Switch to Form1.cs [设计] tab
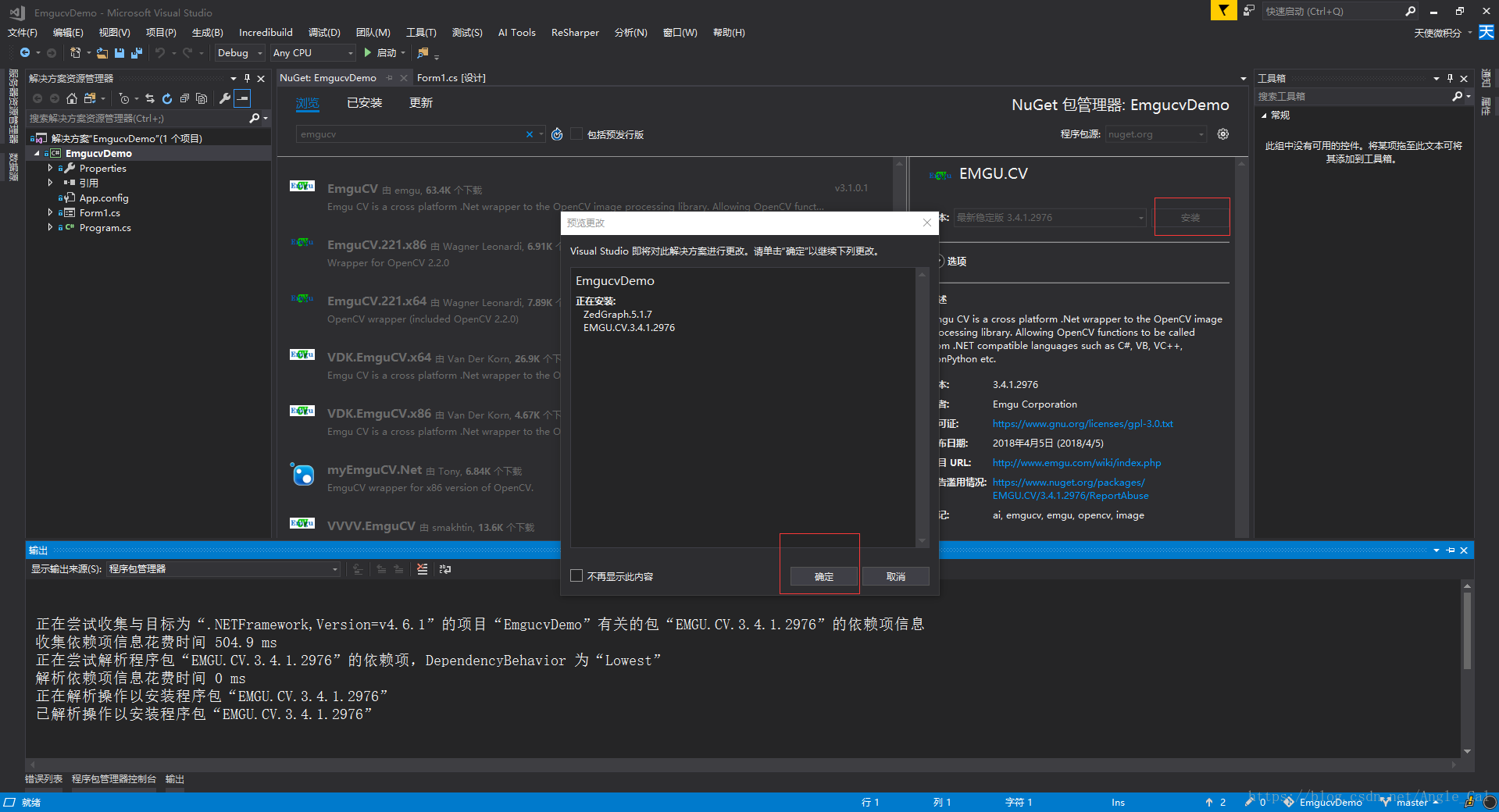Screen dimensions: 1499x812 (451, 77)
